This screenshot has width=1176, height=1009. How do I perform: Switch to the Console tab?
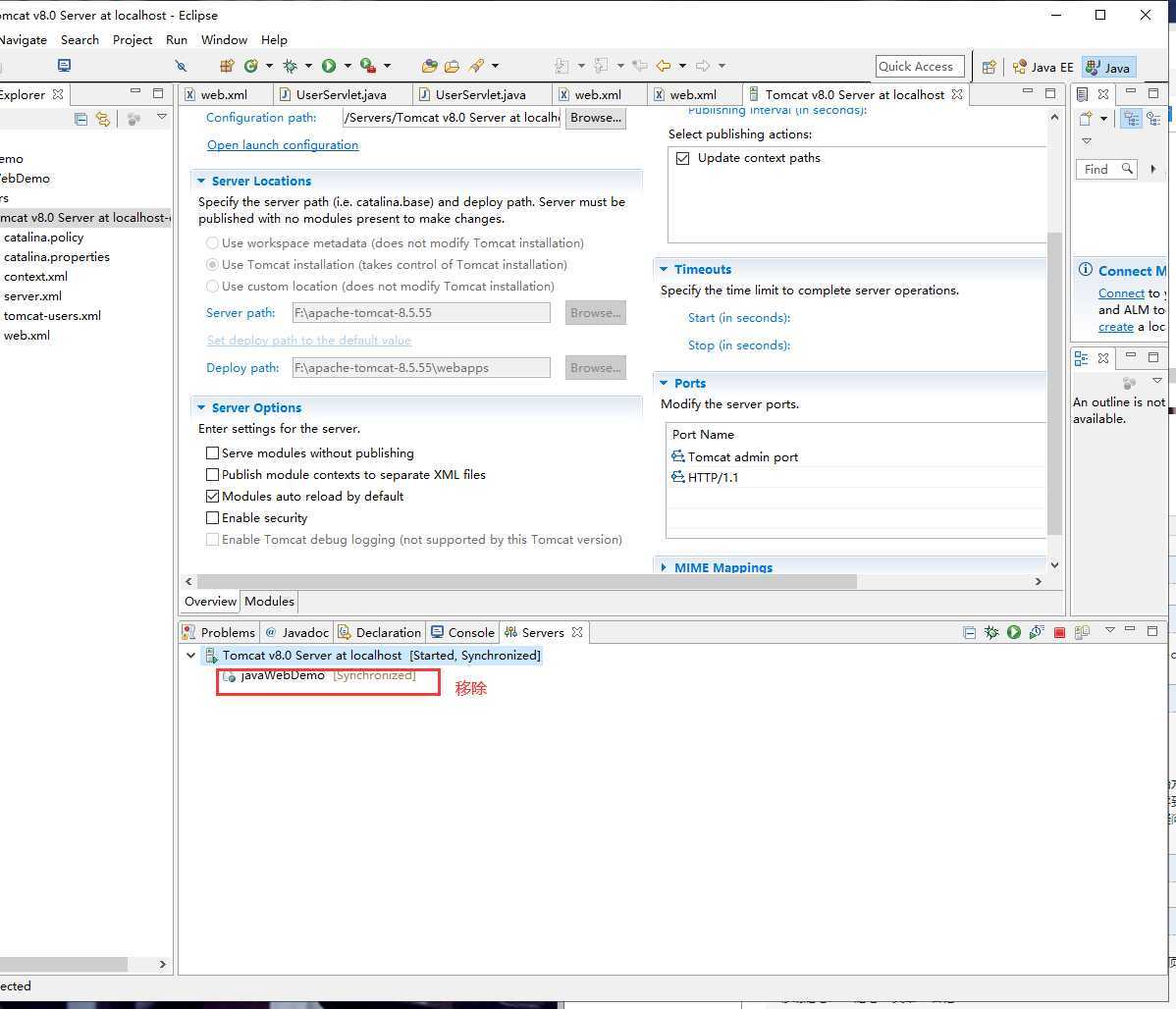click(462, 632)
